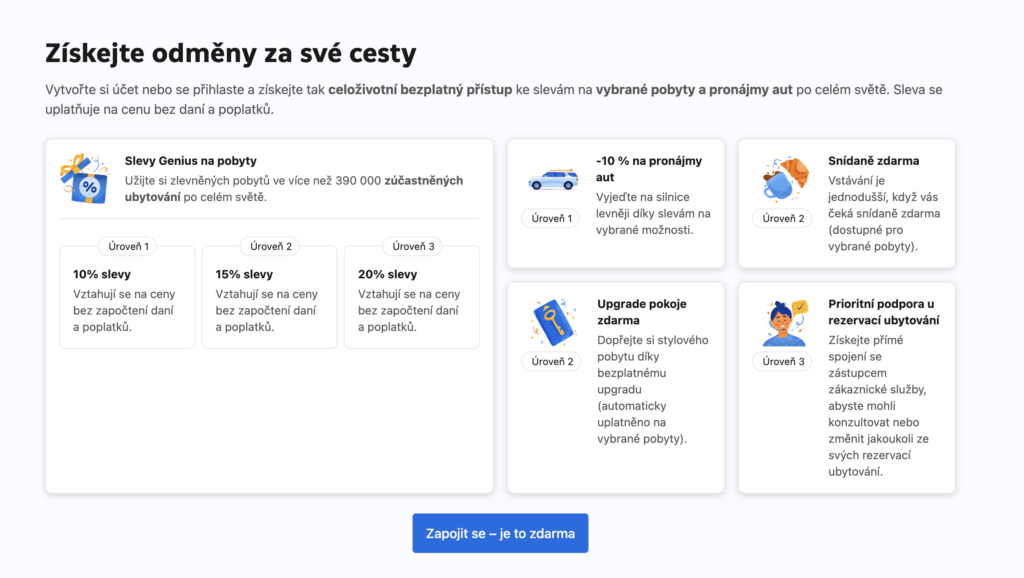Click "Zapojit se – je to zdarma" button
The width and height of the screenshot is (1024, 578).
click(500, 533)
